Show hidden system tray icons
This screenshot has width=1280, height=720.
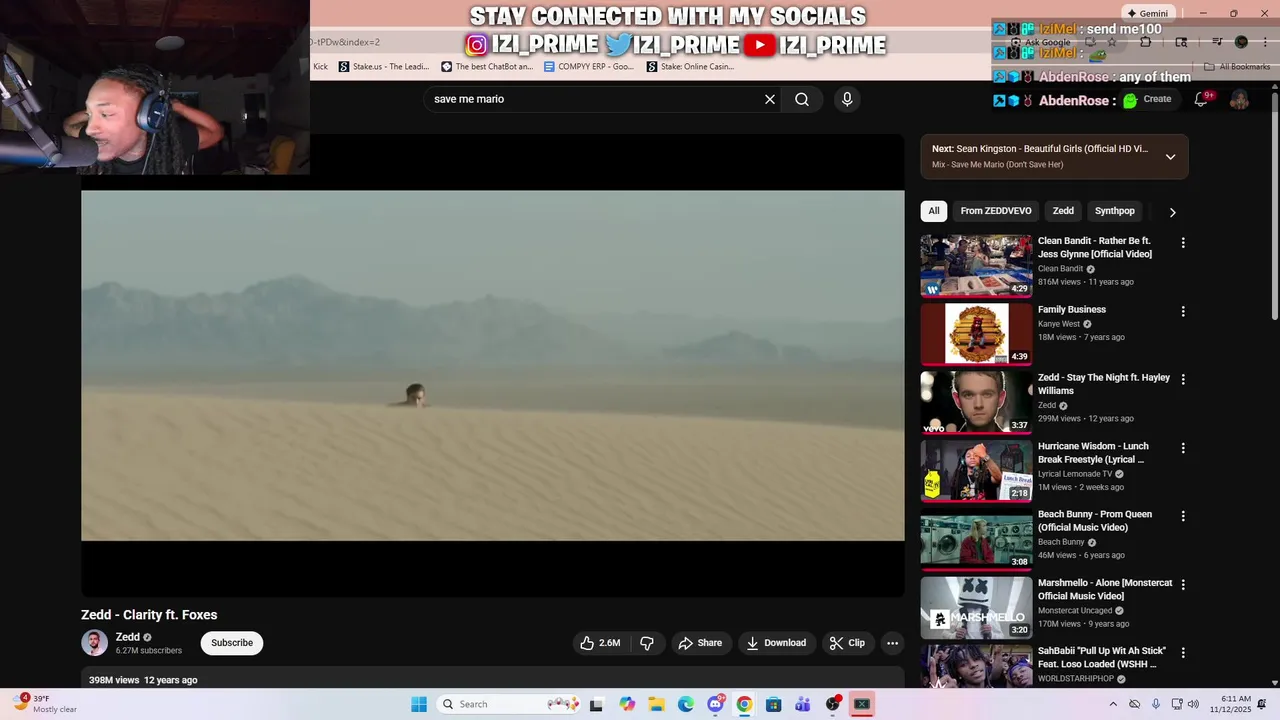pos(1113,704)
